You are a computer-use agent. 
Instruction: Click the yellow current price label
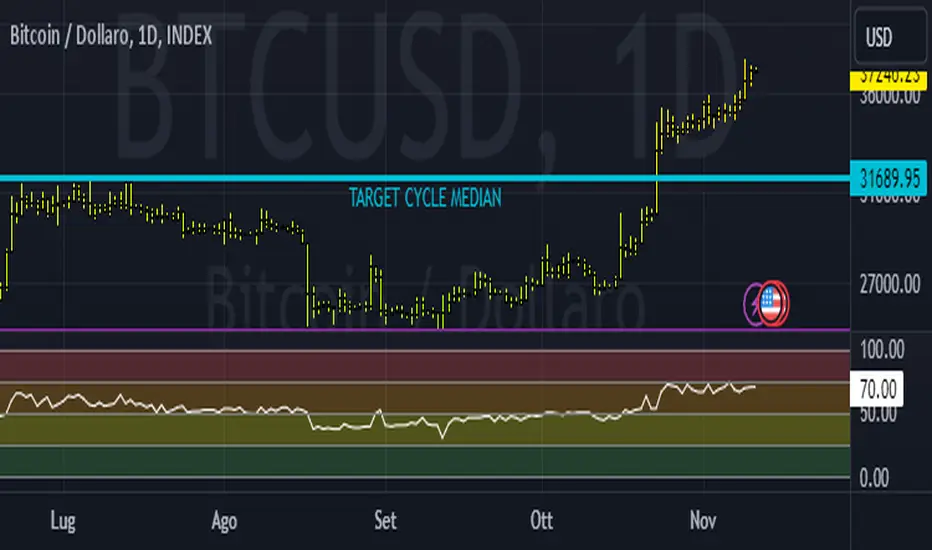pos(889,80)
